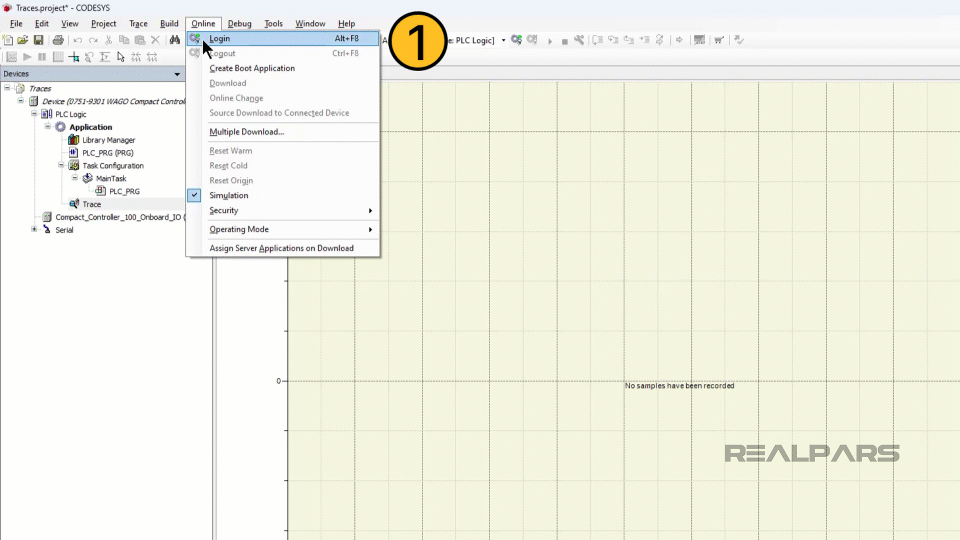Image resolution: width=960 pixels, height=540 pixels.
Task: Click the Print toolbar icon
Action: point(58,40)
